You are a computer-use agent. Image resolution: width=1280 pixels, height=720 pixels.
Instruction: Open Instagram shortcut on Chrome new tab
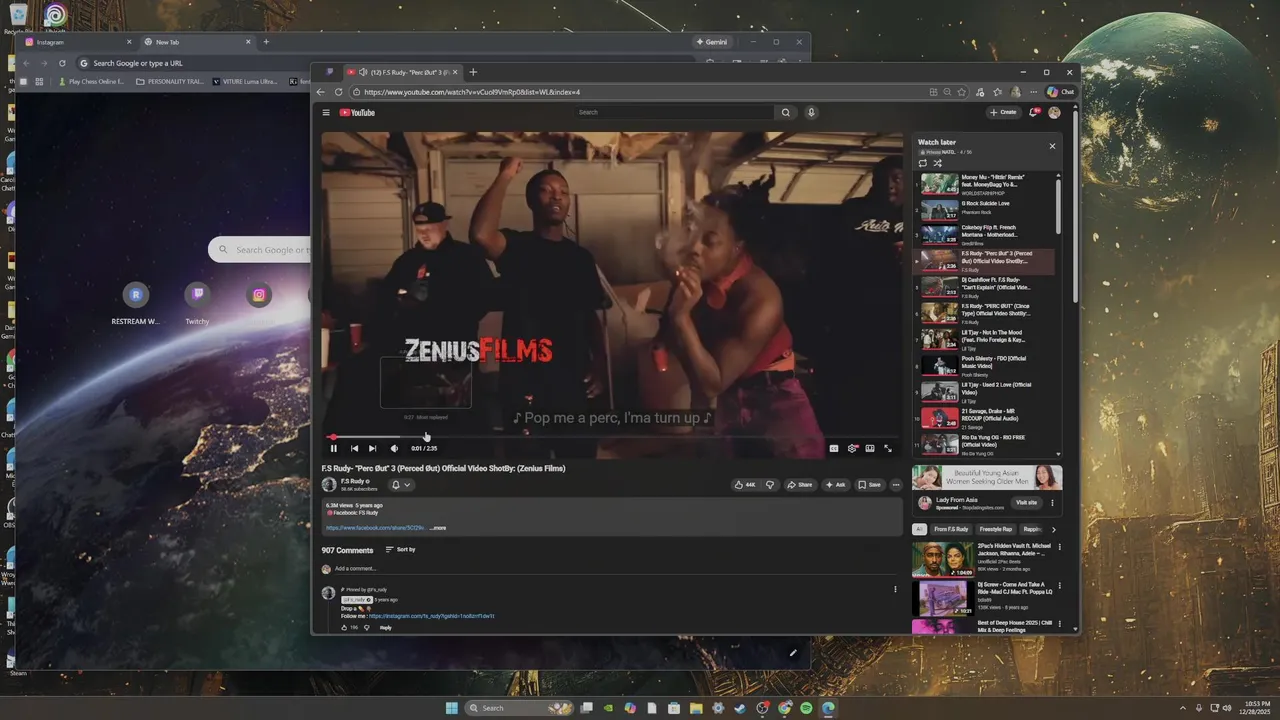click(259, 295)
